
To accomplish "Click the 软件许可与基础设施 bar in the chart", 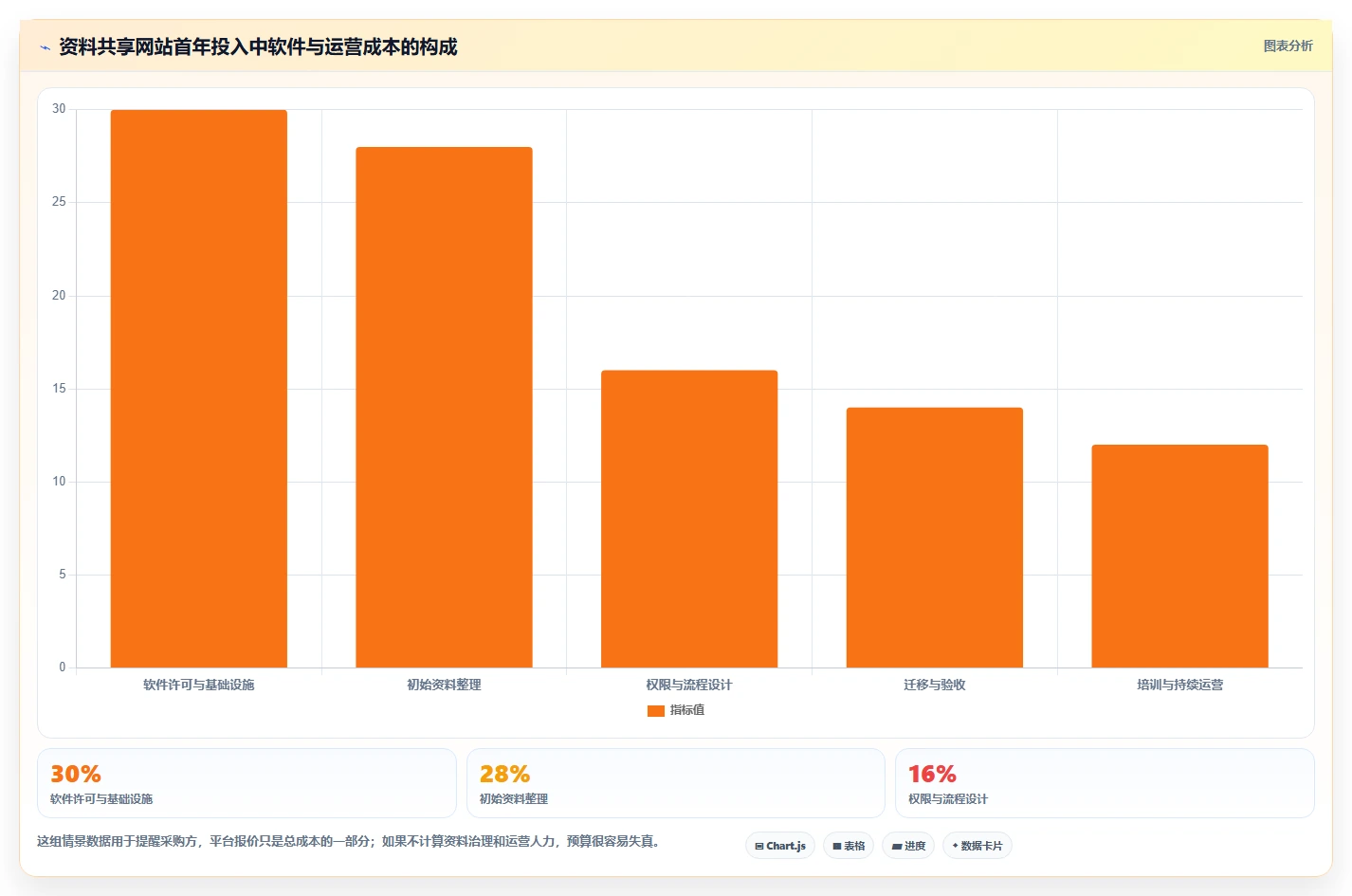I will (199, 389).
